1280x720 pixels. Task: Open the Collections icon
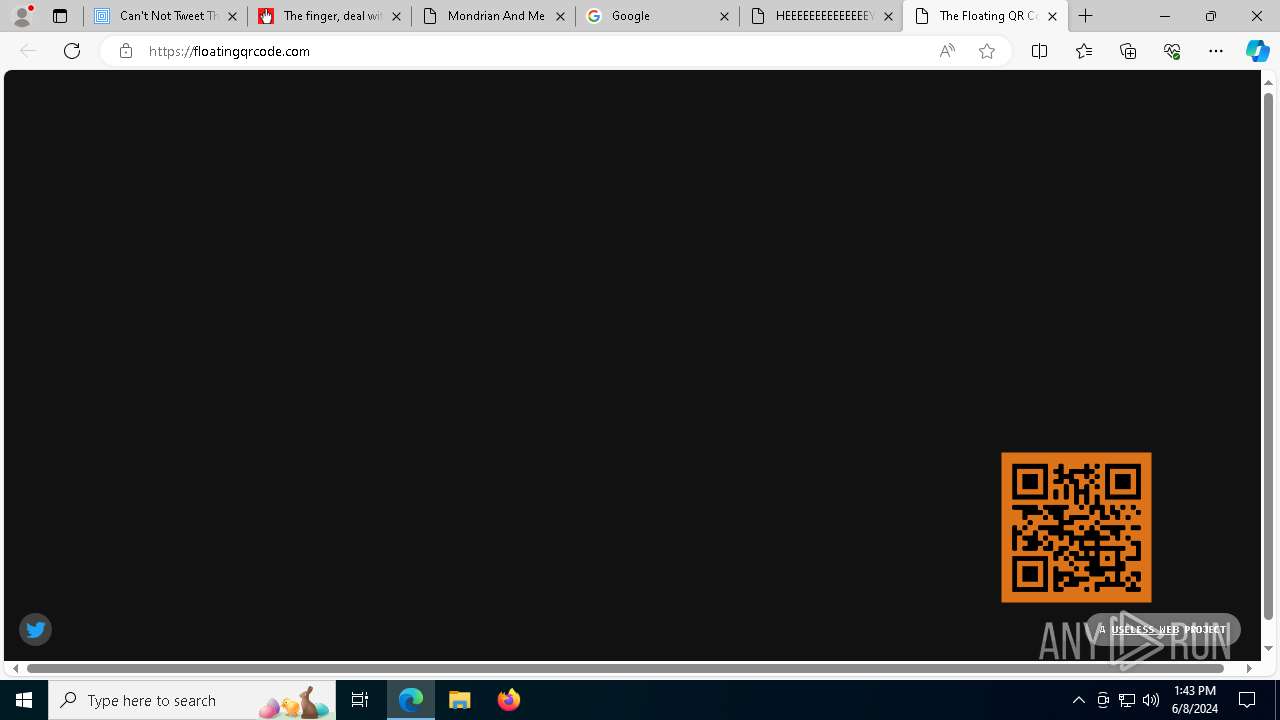[1128, 51]
